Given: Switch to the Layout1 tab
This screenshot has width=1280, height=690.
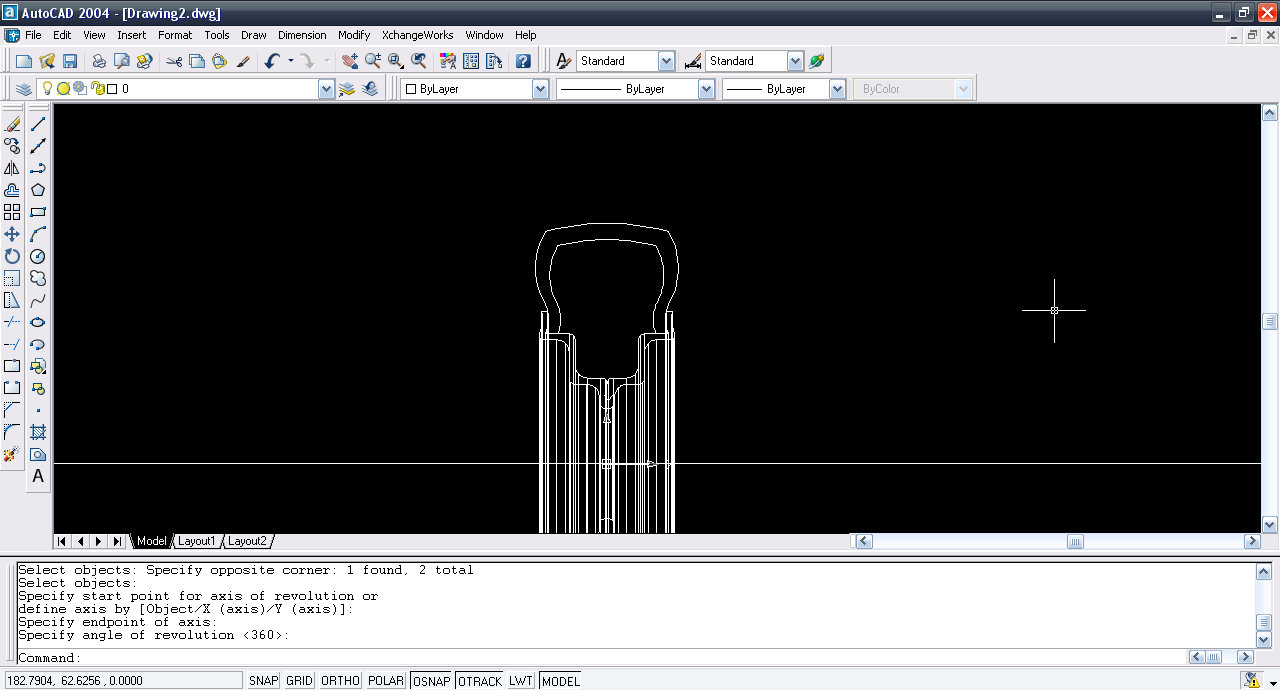Looking at the screenshot, I should click(x=197, y=541).
